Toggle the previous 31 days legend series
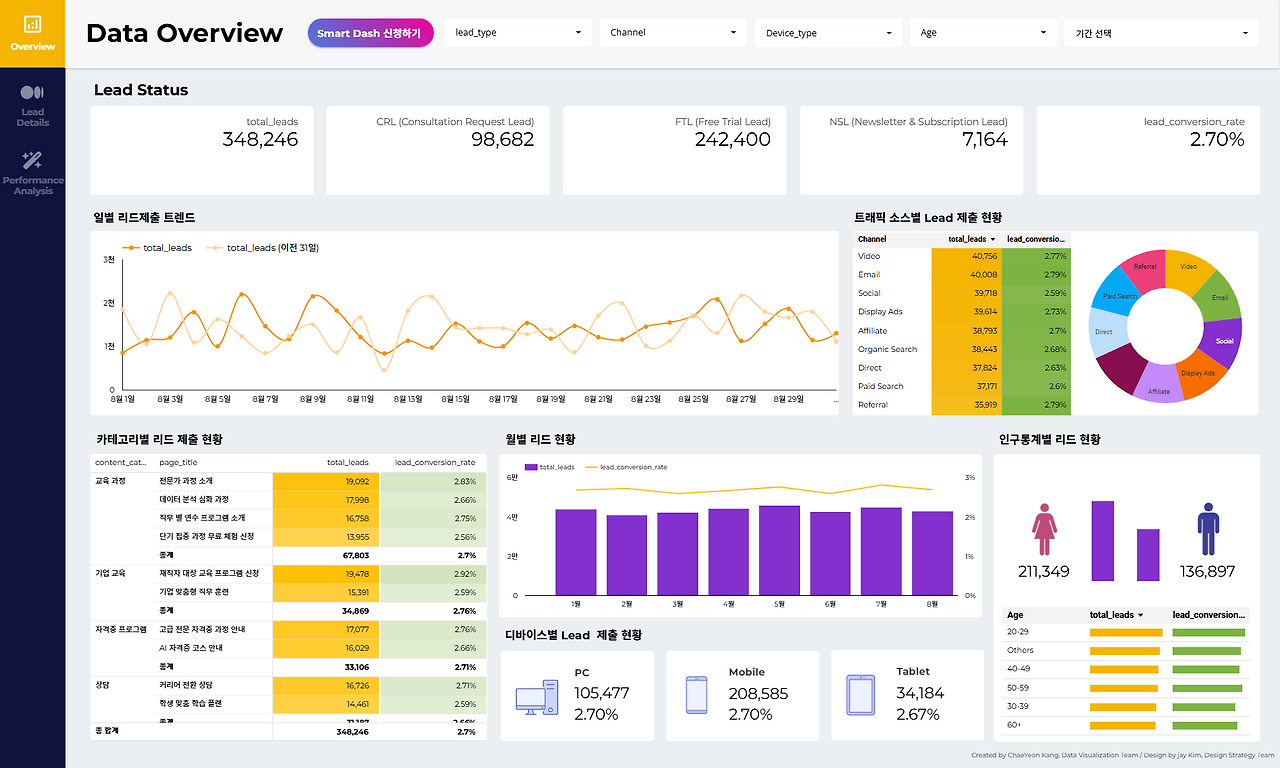 [262, 247]
